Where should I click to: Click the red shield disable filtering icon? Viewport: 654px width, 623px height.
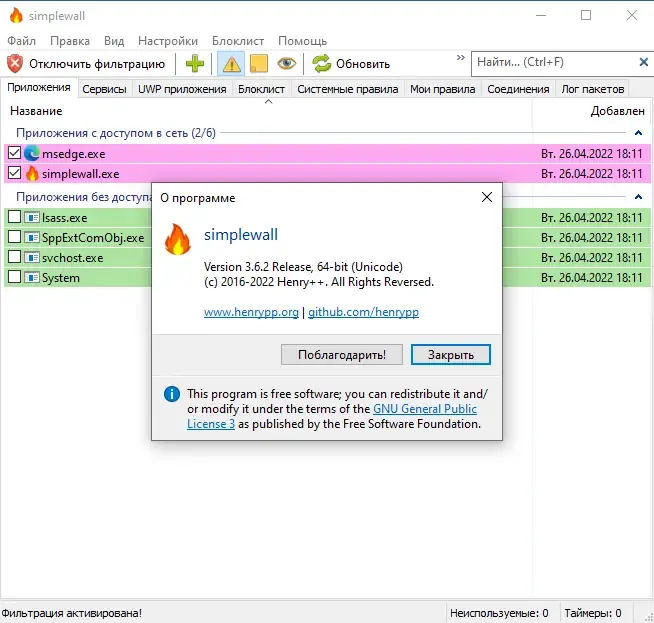15,64
